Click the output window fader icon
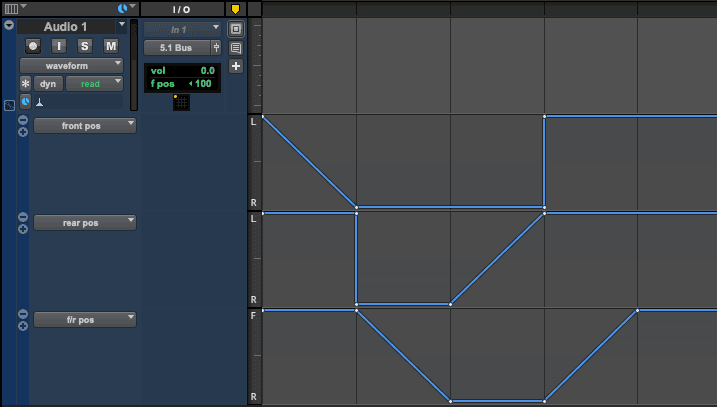This screenshot has height=407, width=717. (215, 47)
